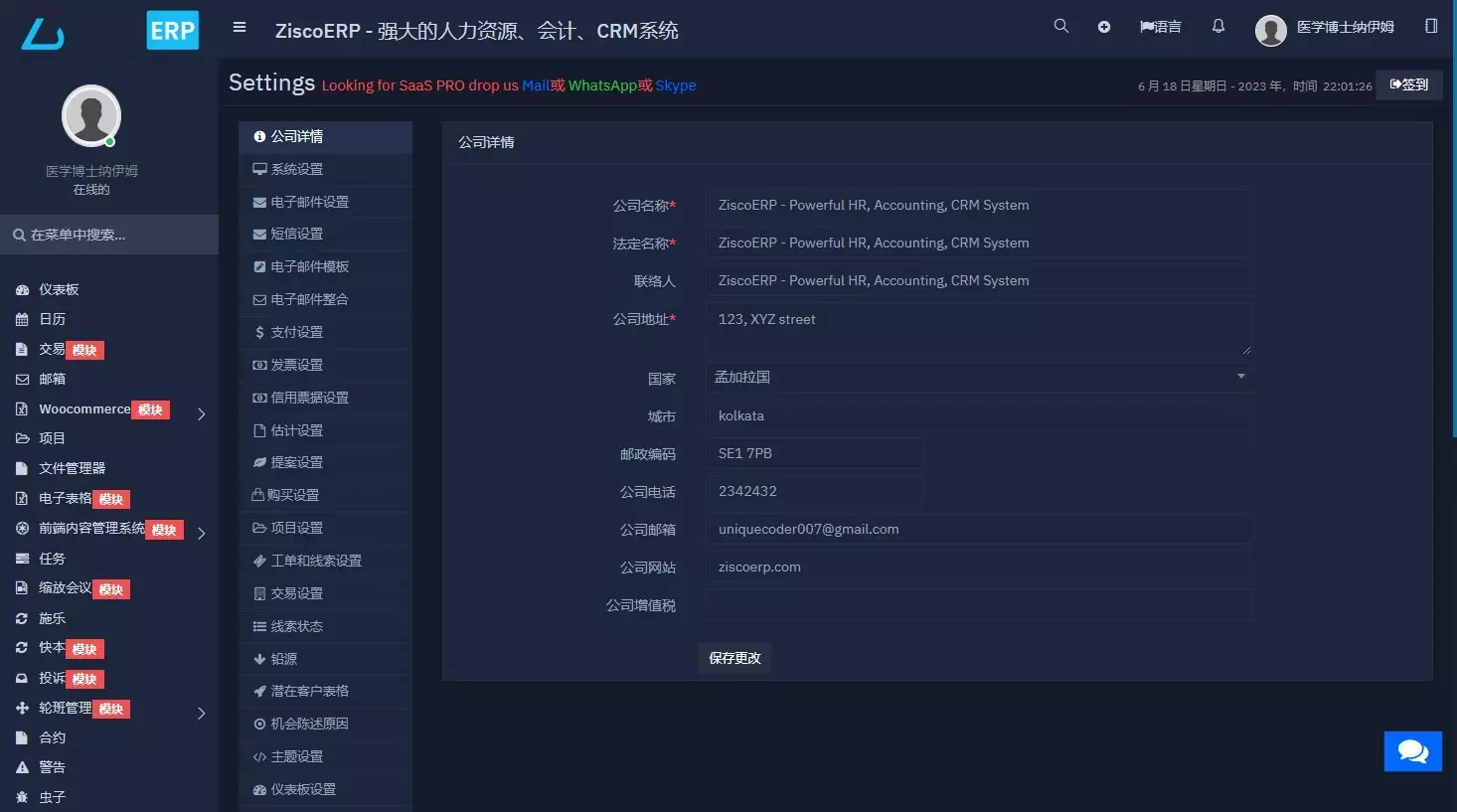Select the 铅源 settings tab

[x=325, y=659]
